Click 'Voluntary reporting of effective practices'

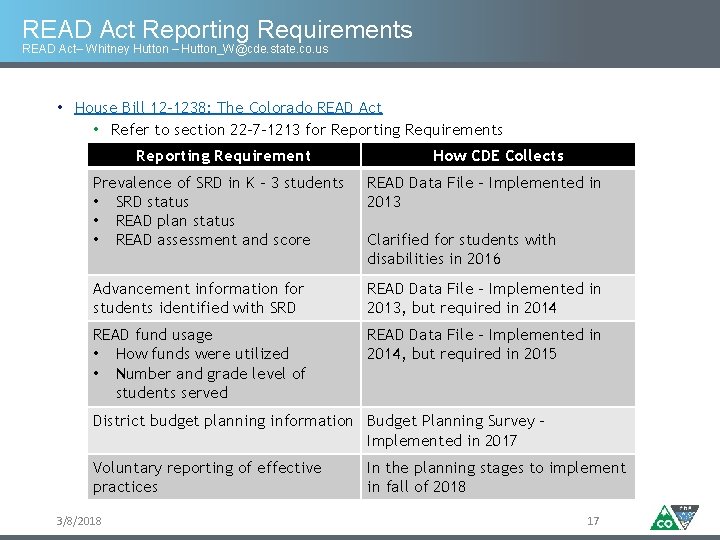(x=207, y=477)
